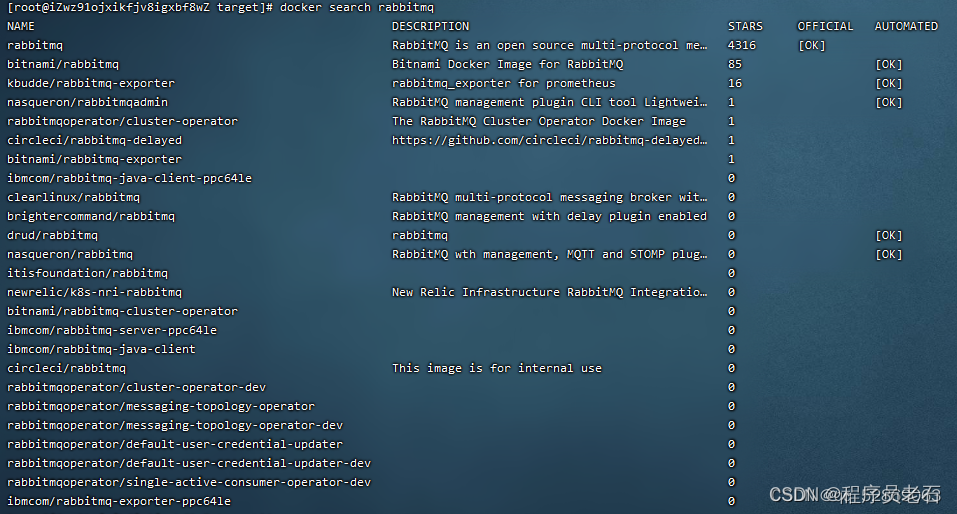Click AUTOMATED [OK] in bitnami/rabbitmq row
Screen dimensions: 957x514
pyautogui.click(x=889, y=64)
